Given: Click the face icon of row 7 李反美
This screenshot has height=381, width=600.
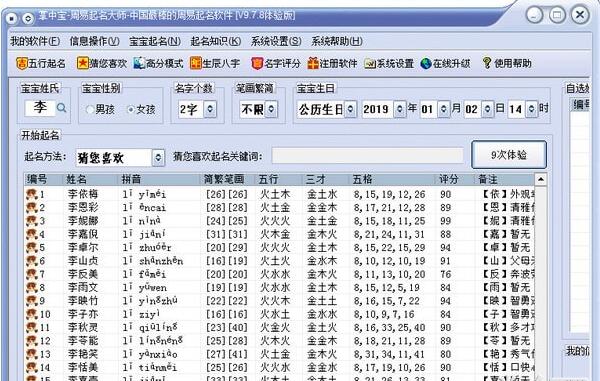Looking at the screenshot, I should (32, 274).
